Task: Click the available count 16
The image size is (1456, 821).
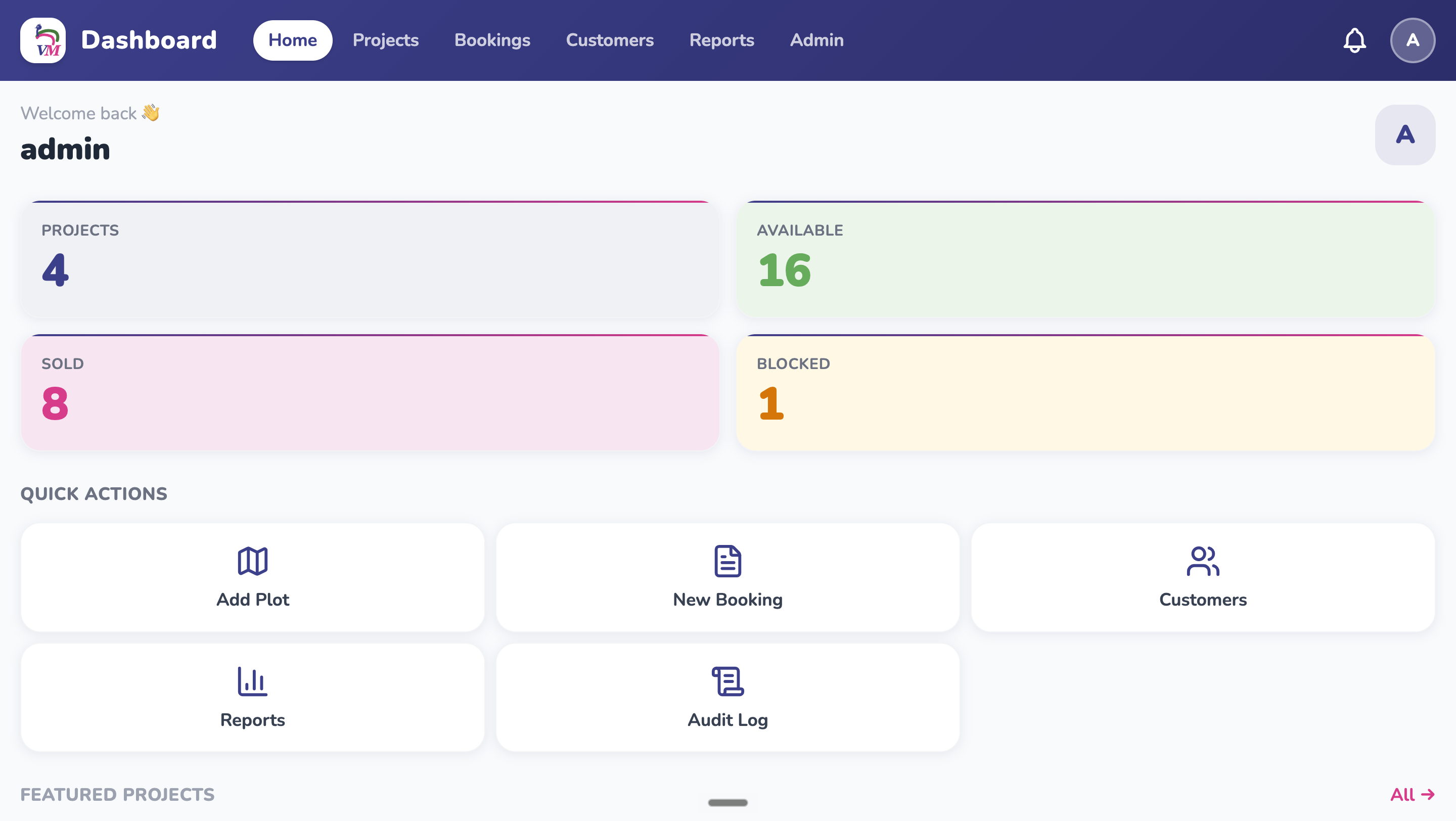Action: [785, 270]
